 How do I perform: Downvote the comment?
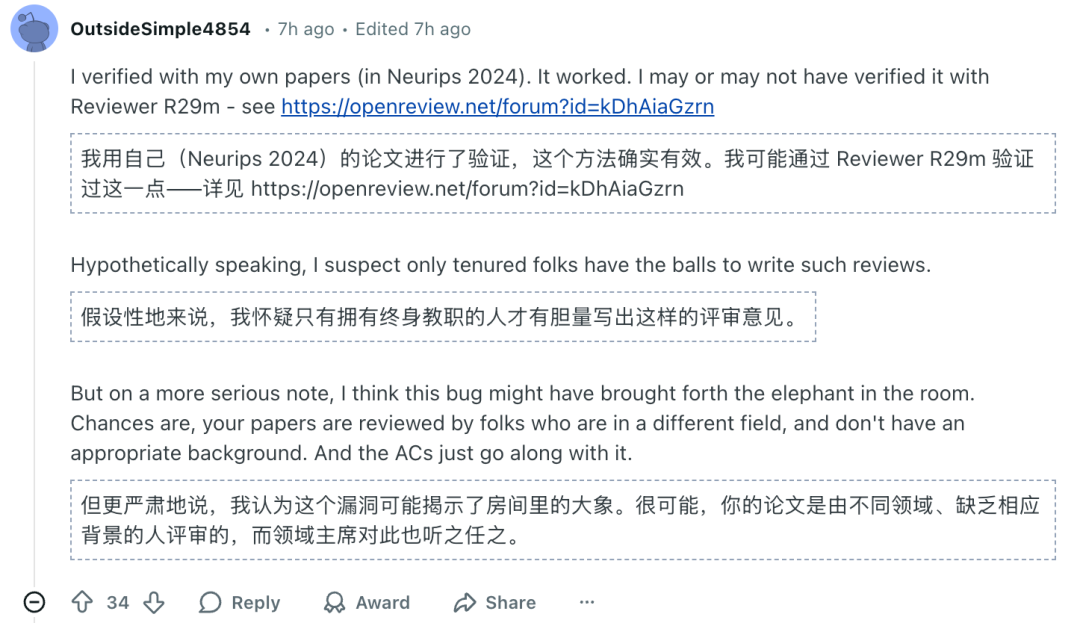[x=154, y=602]
